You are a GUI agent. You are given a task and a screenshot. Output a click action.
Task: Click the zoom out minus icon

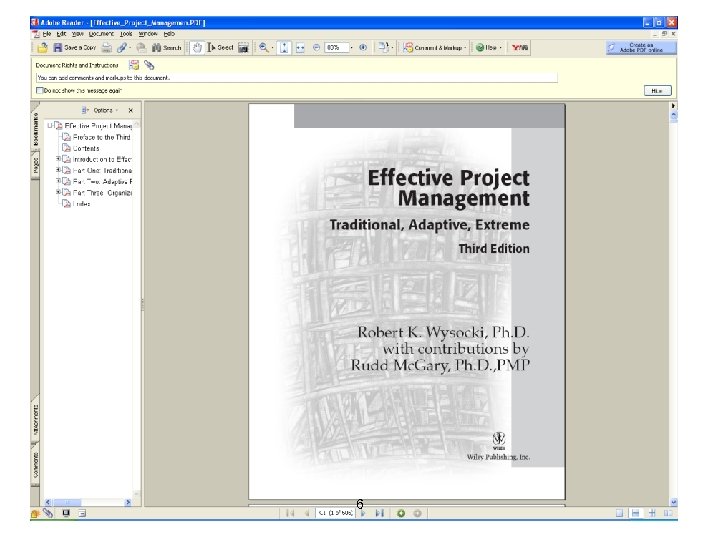[316, 47]
